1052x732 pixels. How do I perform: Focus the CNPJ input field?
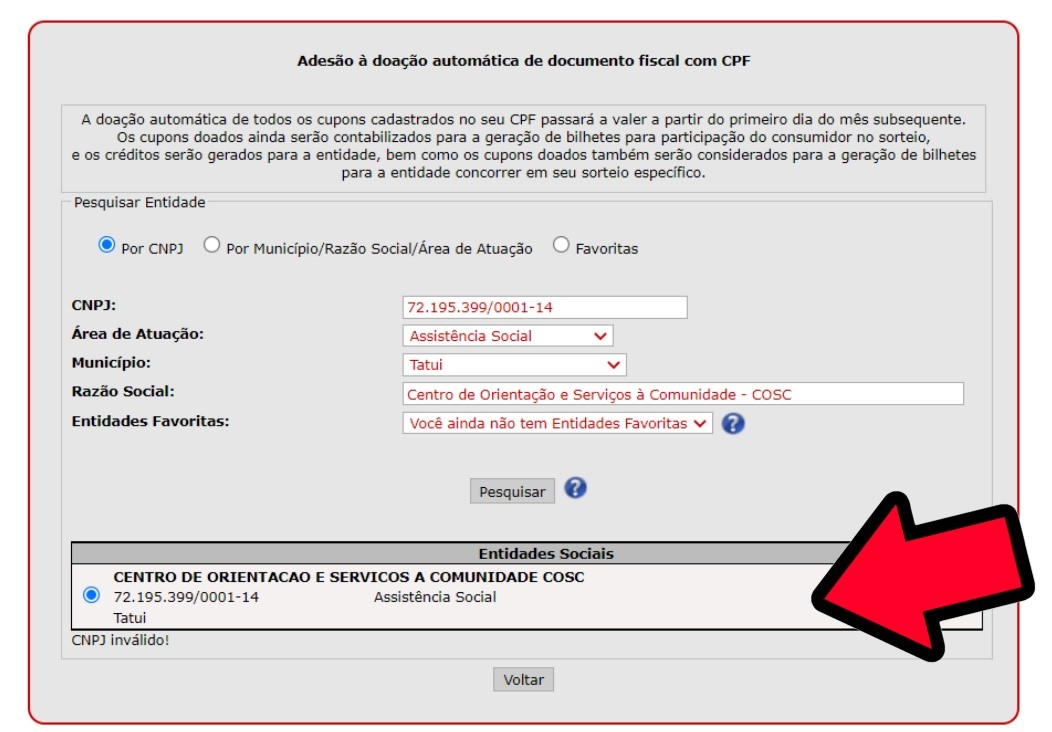(x=545, y=307)
